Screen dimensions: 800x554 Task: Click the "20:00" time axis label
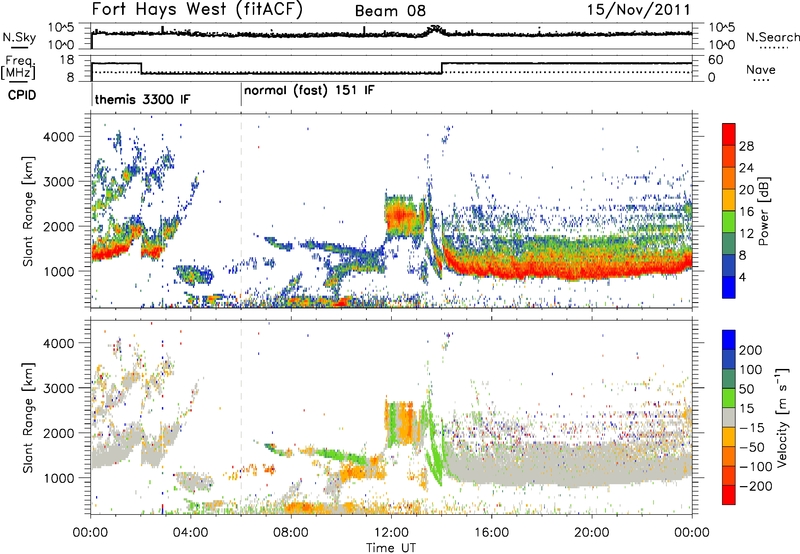592,533
